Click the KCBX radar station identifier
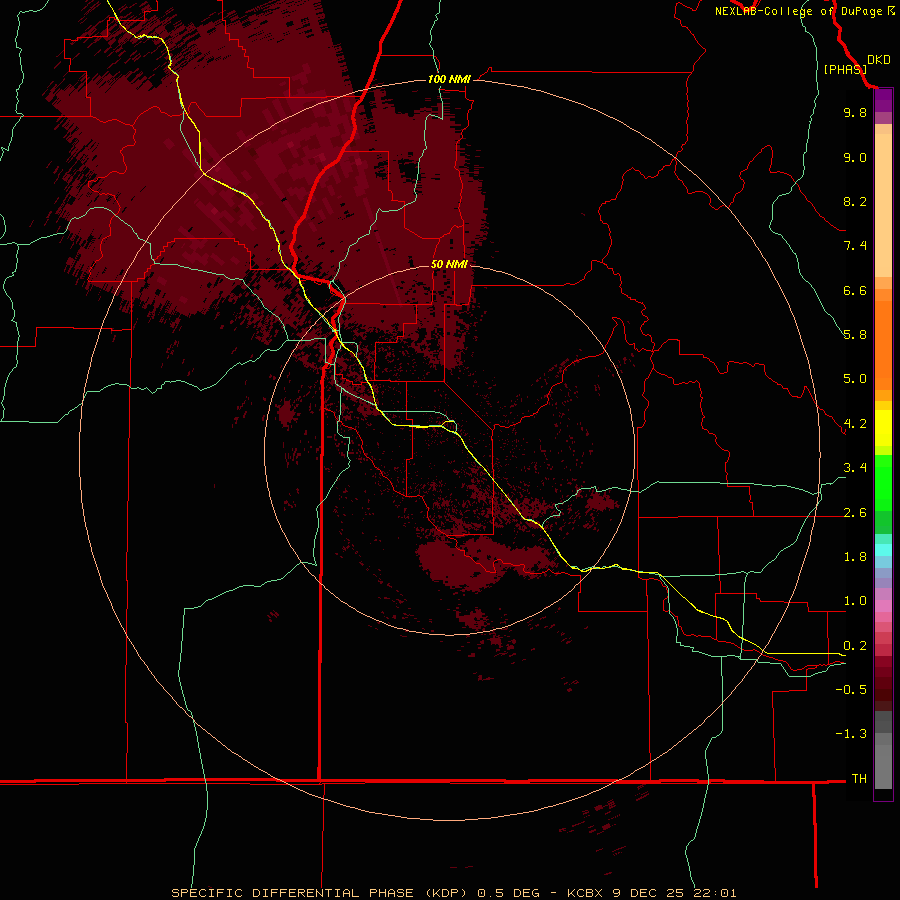 pos(585,893)
